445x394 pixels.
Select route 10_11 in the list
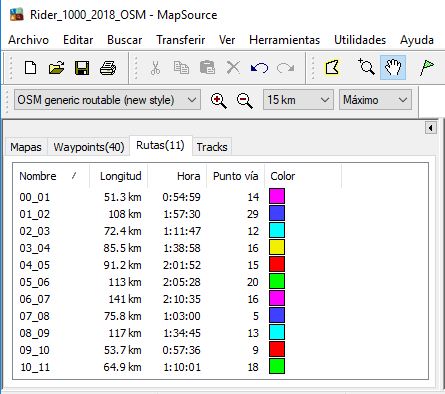(x=35, y=367)
